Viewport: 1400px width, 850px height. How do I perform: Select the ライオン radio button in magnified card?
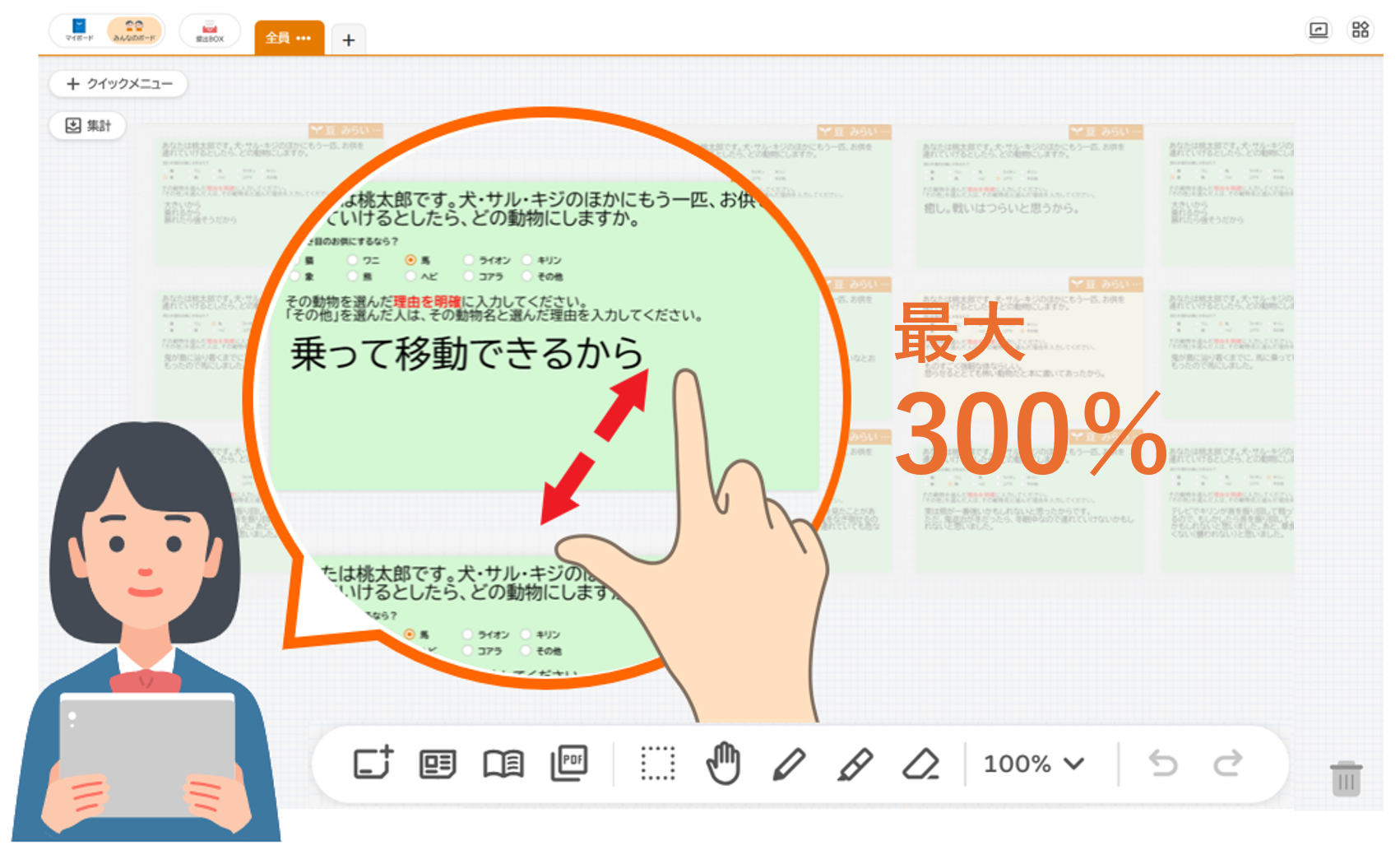469,260
